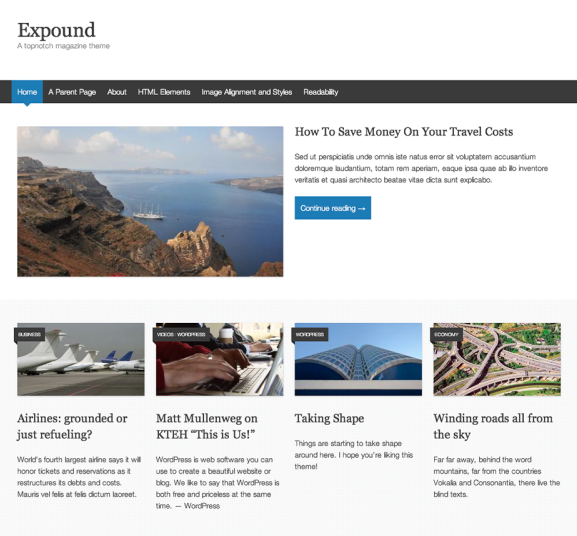Click the Expound site title
This screenshot has height=536, width=577.
56,30
